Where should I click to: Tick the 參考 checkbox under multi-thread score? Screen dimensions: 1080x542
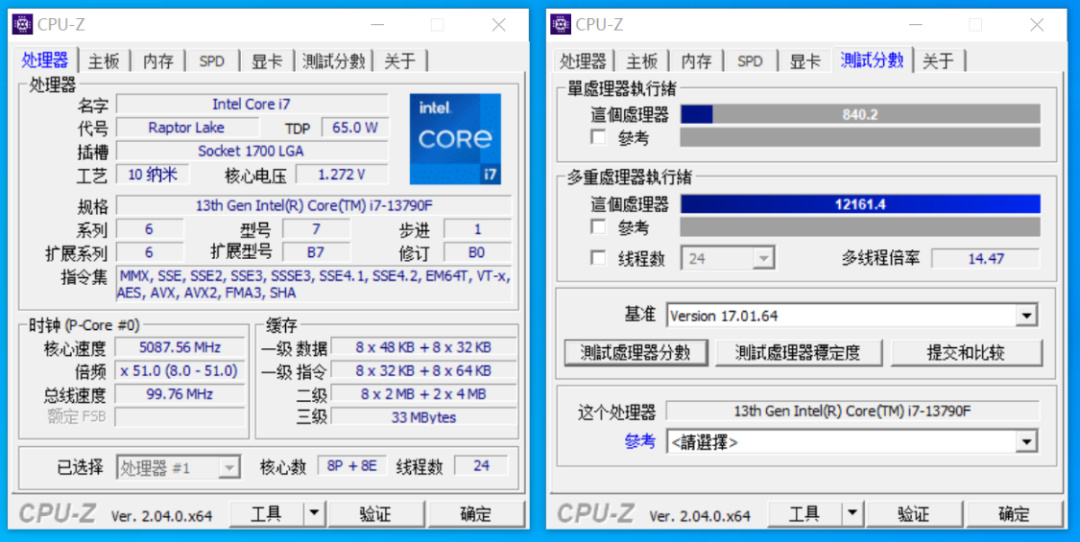tap(599, 227)
